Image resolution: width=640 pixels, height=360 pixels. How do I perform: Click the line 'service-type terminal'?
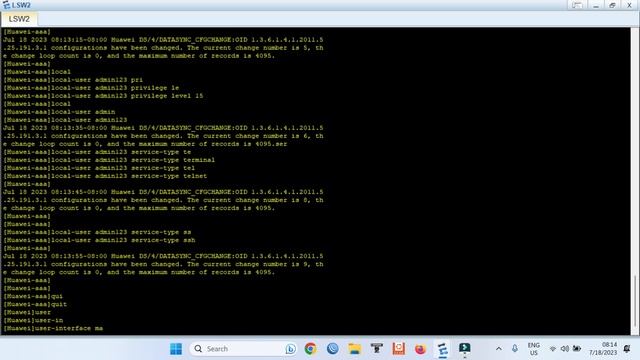pos(109,160)
